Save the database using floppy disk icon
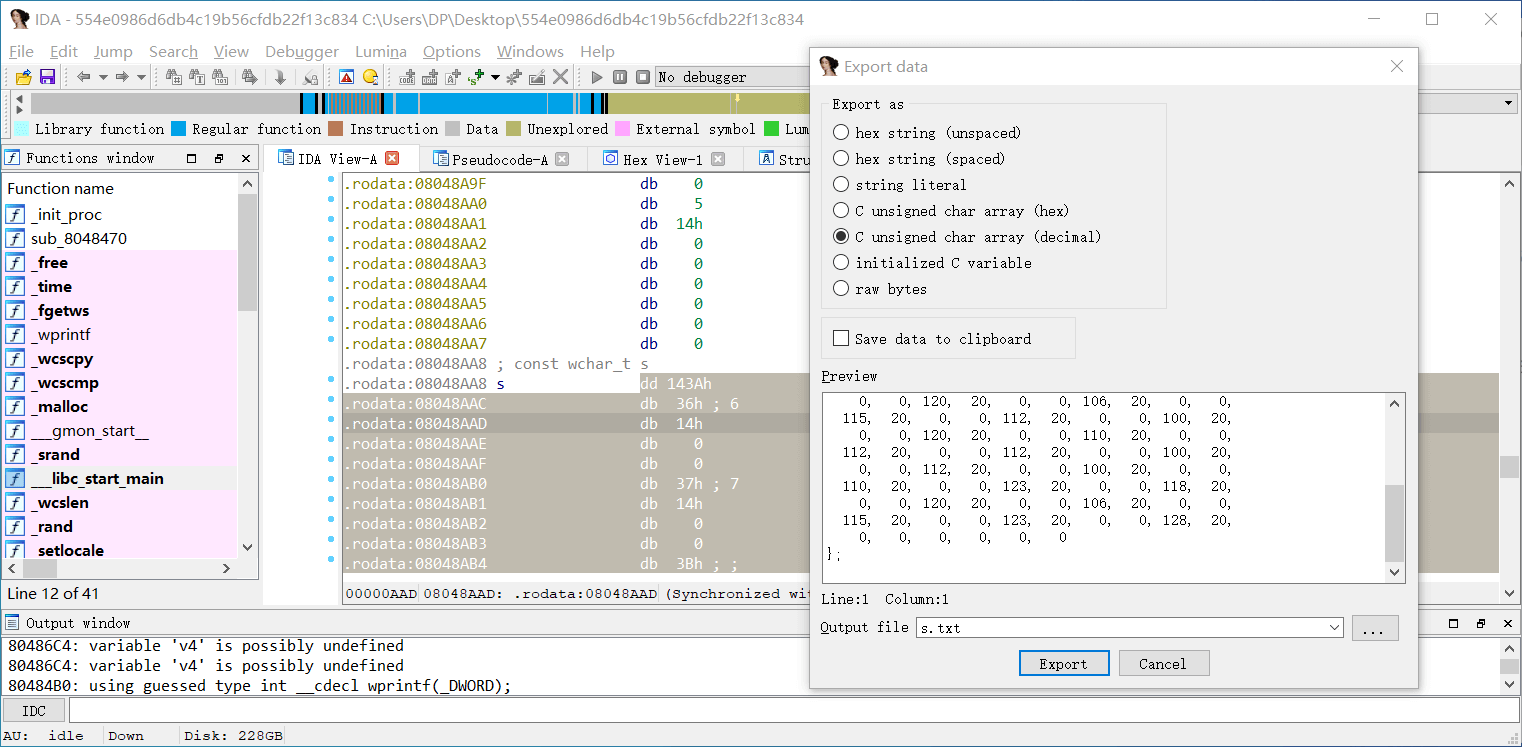1522x747 pixels. (47, 77)
